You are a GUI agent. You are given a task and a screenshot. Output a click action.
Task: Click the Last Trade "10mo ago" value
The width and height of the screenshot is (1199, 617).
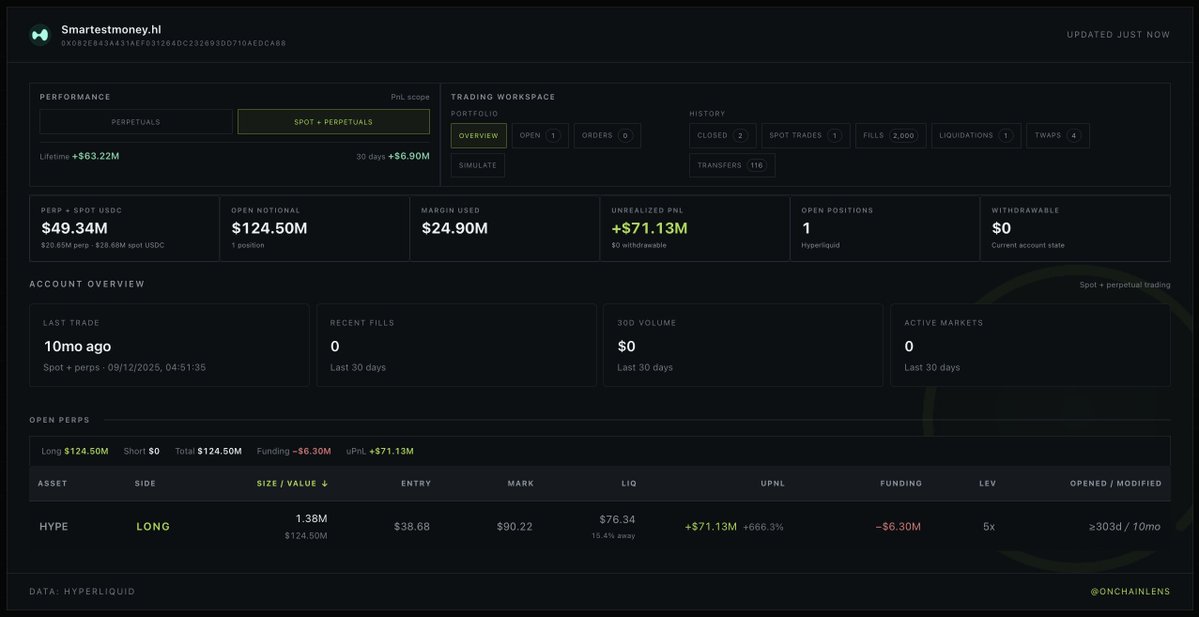77,346
